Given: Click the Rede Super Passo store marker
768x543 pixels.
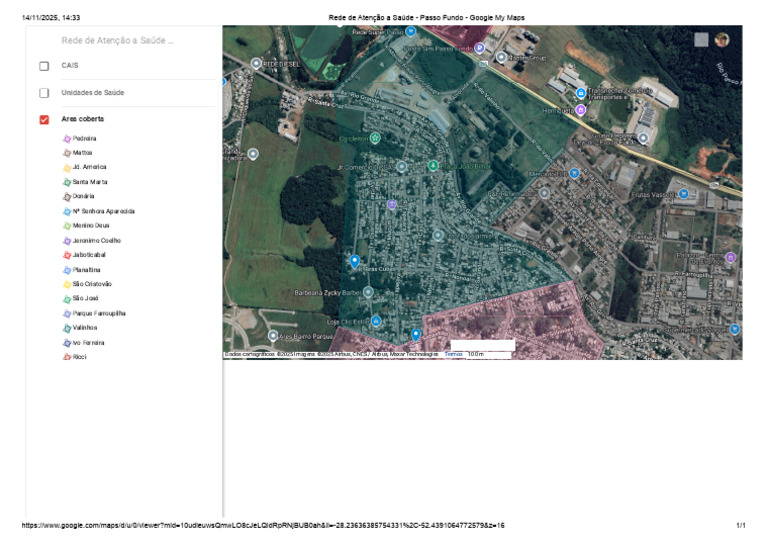Looking at the screenshot, I should (x=410, y=32).
